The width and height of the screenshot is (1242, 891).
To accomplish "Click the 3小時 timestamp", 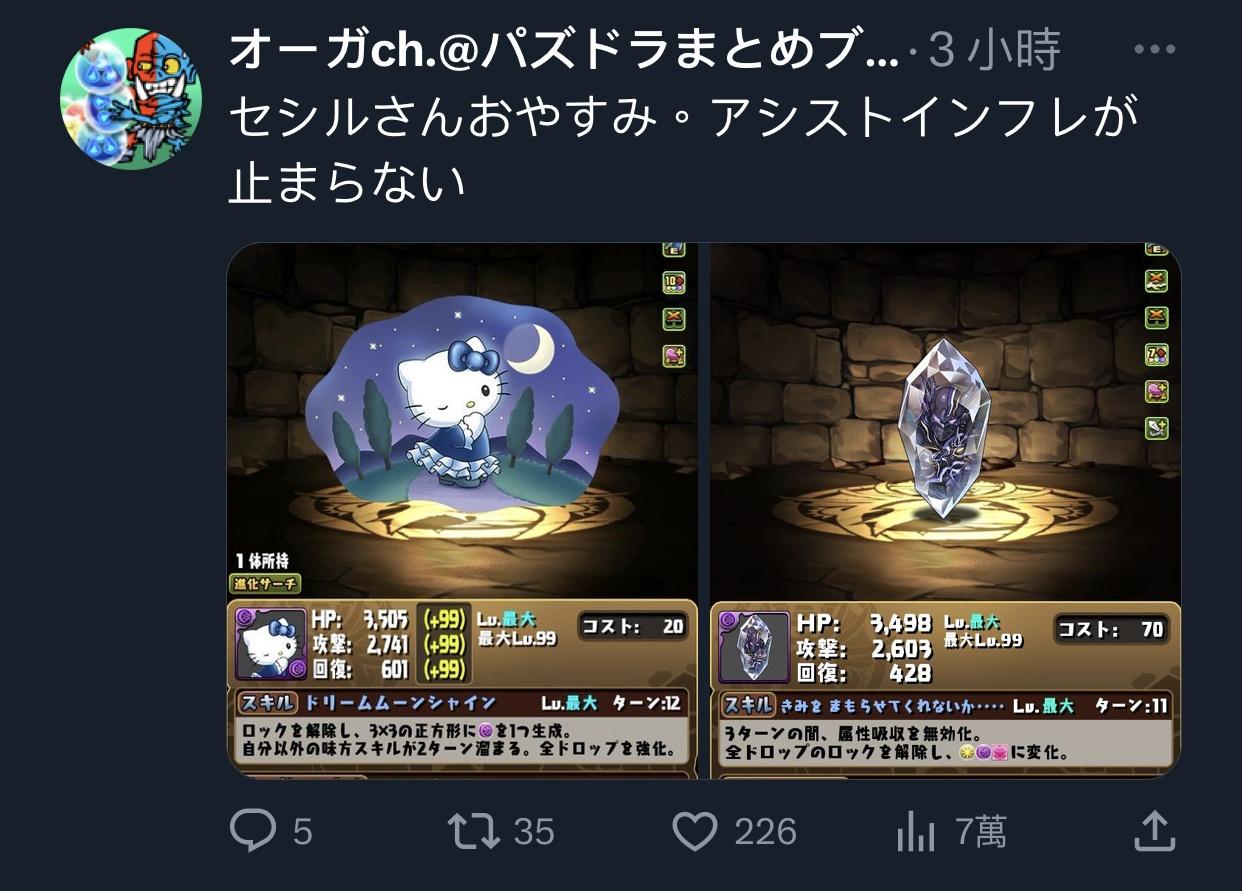I will [x=993, y=50].
